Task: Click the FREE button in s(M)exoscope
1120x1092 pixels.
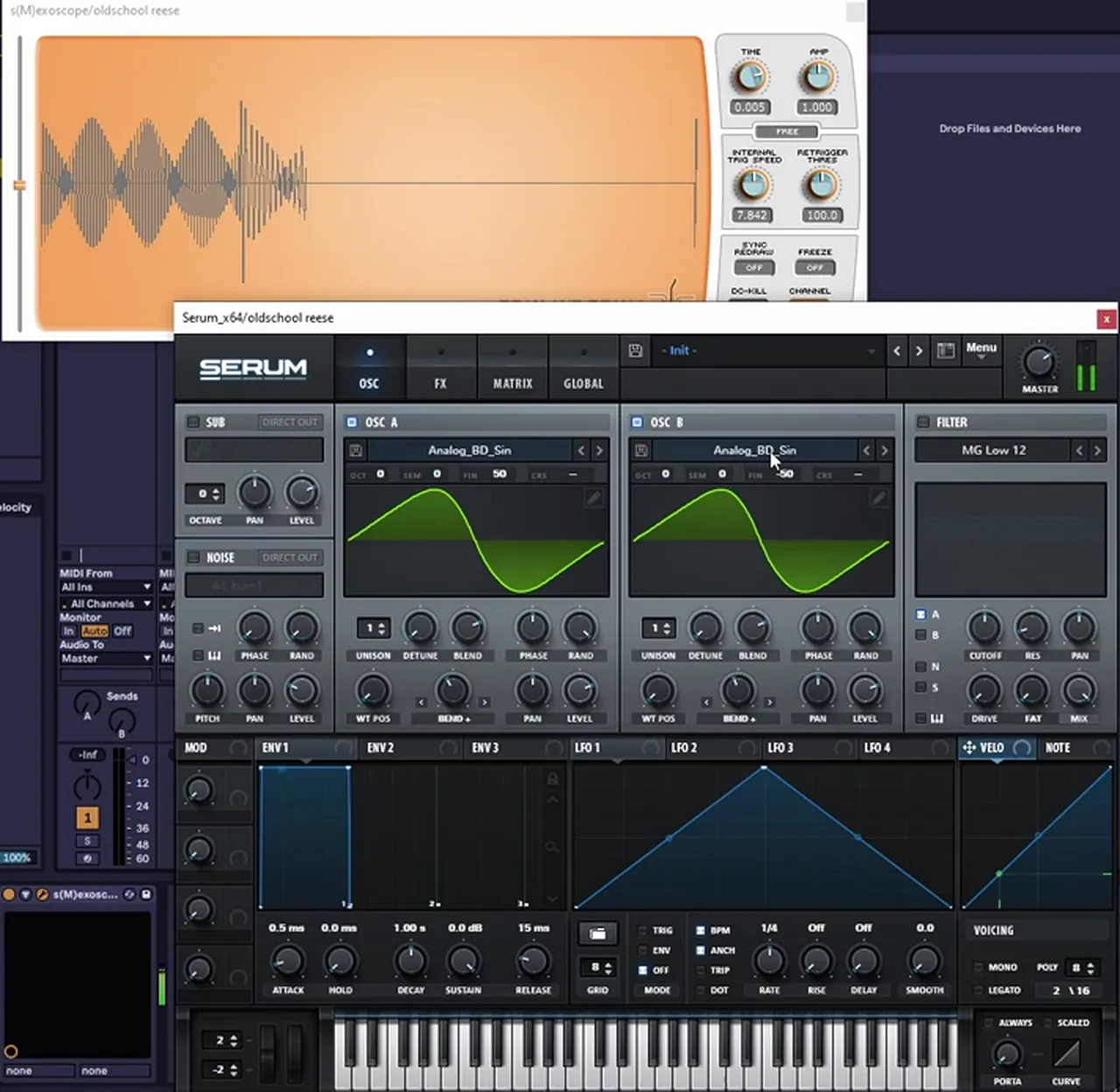Action: (x=787, y=132)
